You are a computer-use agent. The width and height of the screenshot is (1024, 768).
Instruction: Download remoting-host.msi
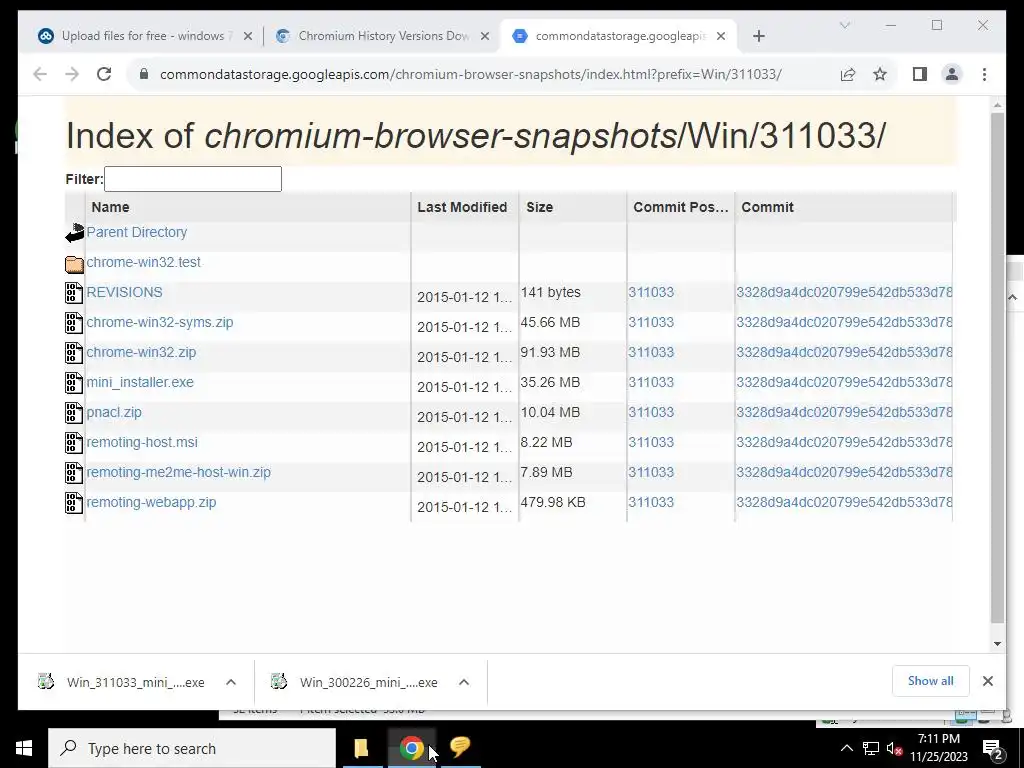click(x=142, y=442)
